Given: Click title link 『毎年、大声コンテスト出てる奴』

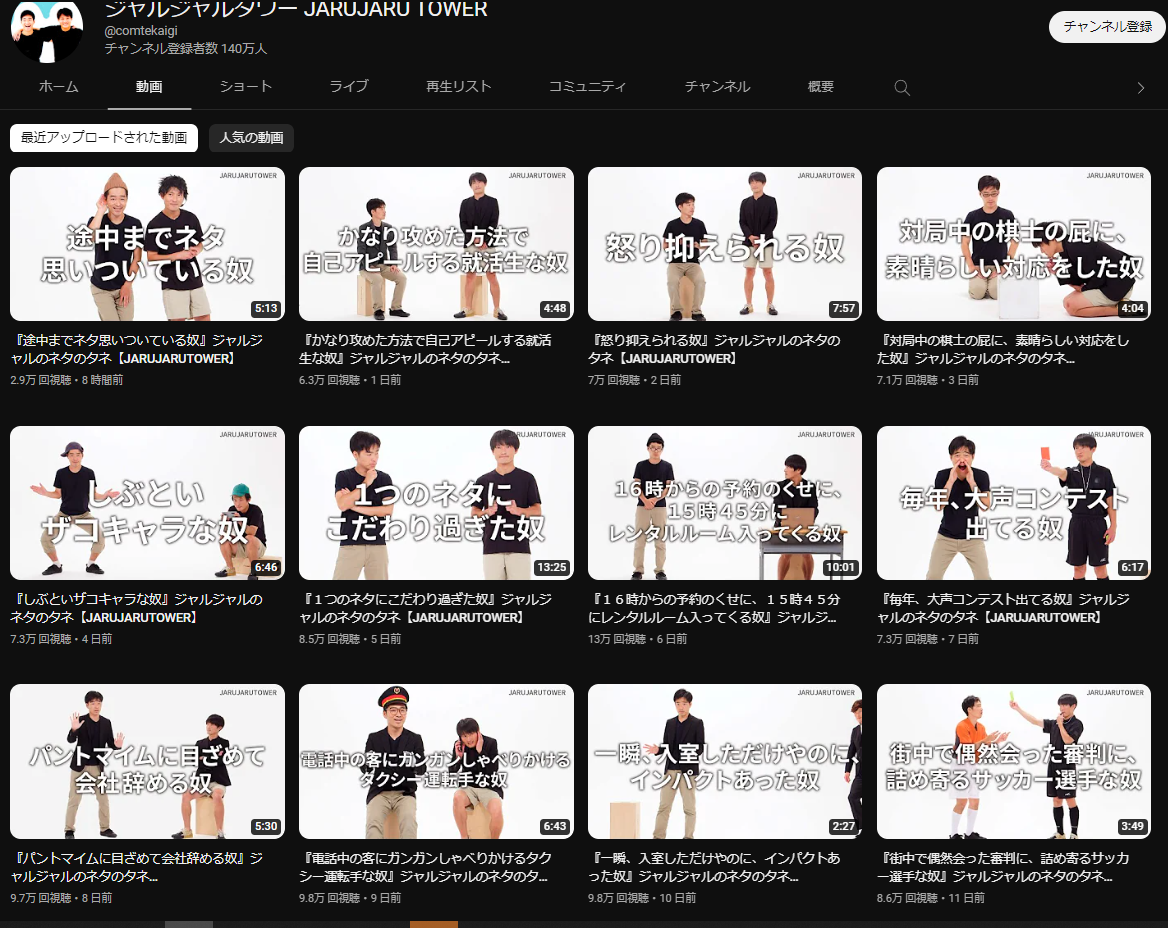Looking at the screenshot, I should pyautogui.click(x=1003, y=608).
